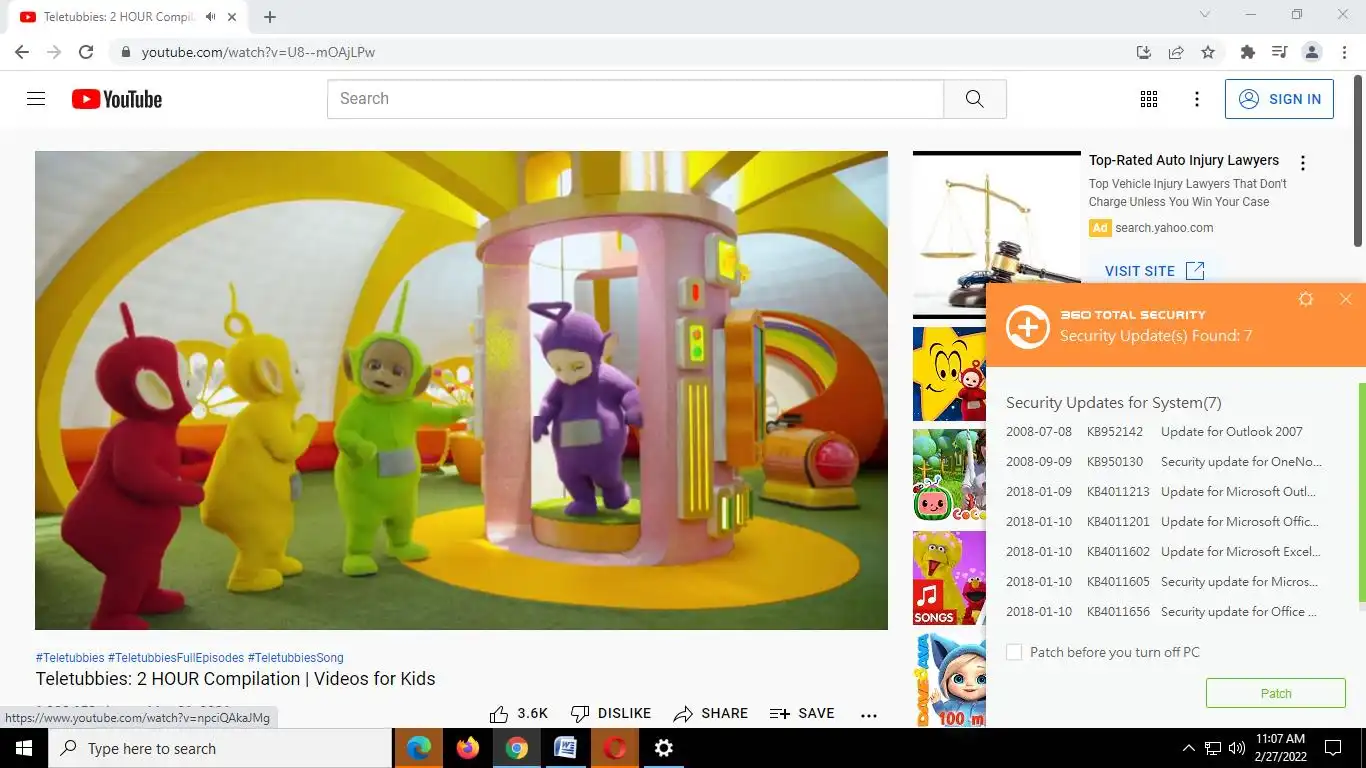Open Windows Settings gear on taskbar
The height and width of the screenshot is (768, 1366).
[x=664, y=748]
